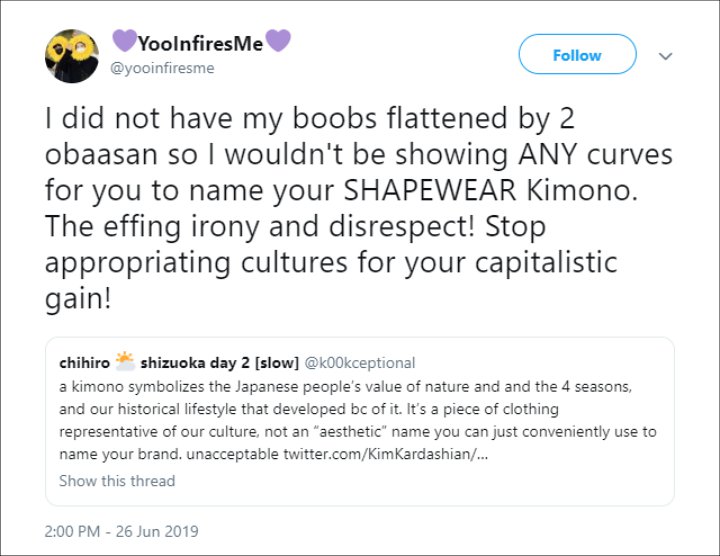Click the purple heart before YooInfiresMe
Viewport: 720px width, 556px height.
124,40
